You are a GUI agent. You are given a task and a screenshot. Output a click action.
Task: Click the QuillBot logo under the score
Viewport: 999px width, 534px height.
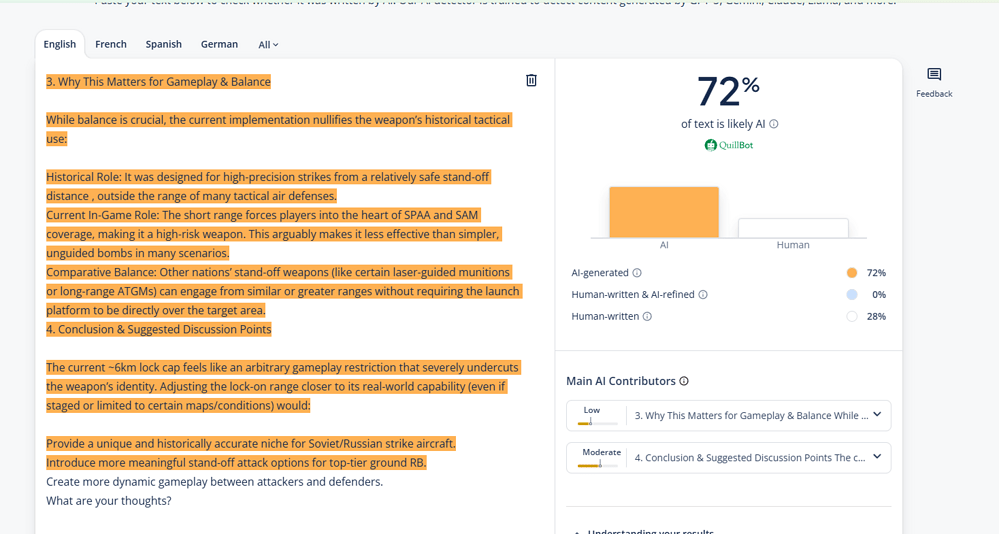[728, 145]
